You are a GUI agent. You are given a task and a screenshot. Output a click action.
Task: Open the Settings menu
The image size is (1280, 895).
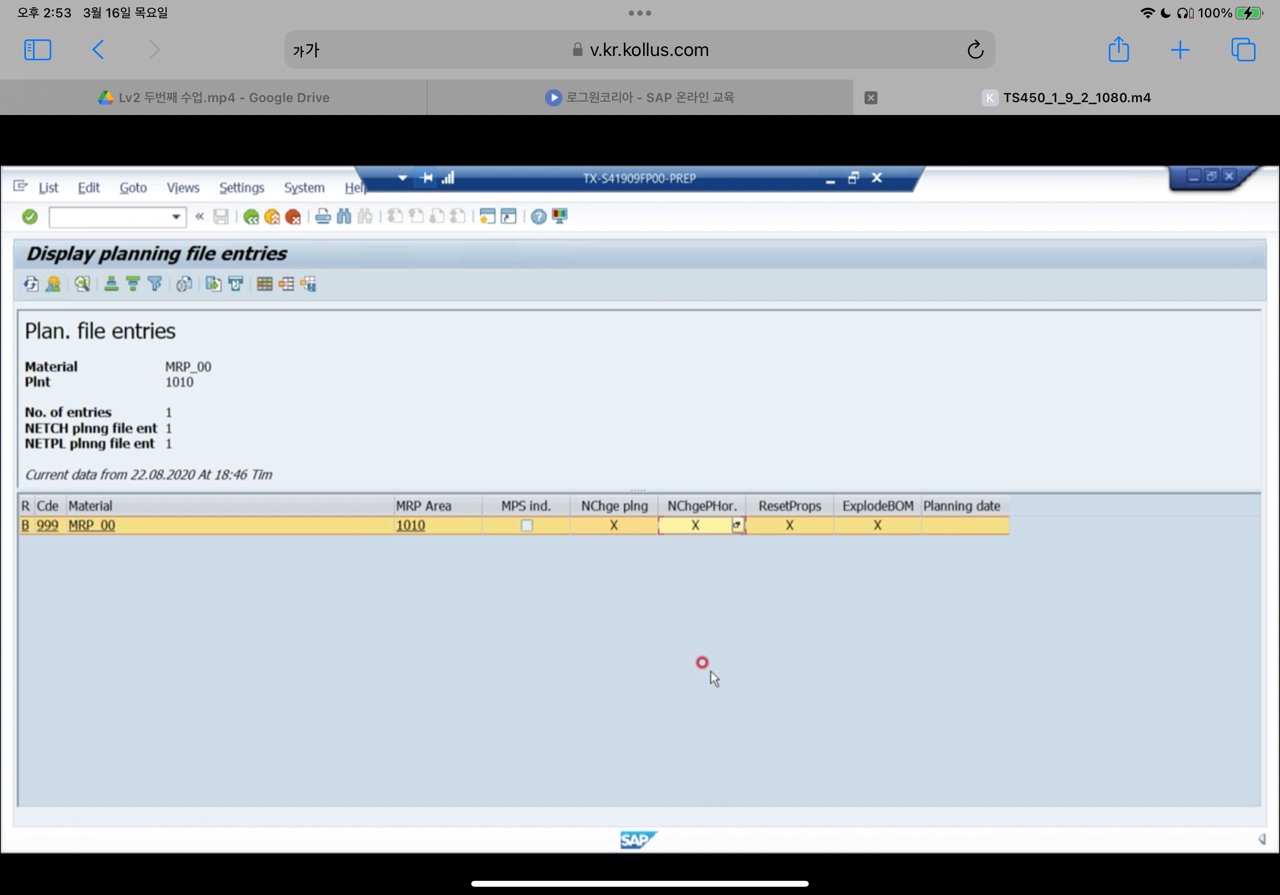242,187
